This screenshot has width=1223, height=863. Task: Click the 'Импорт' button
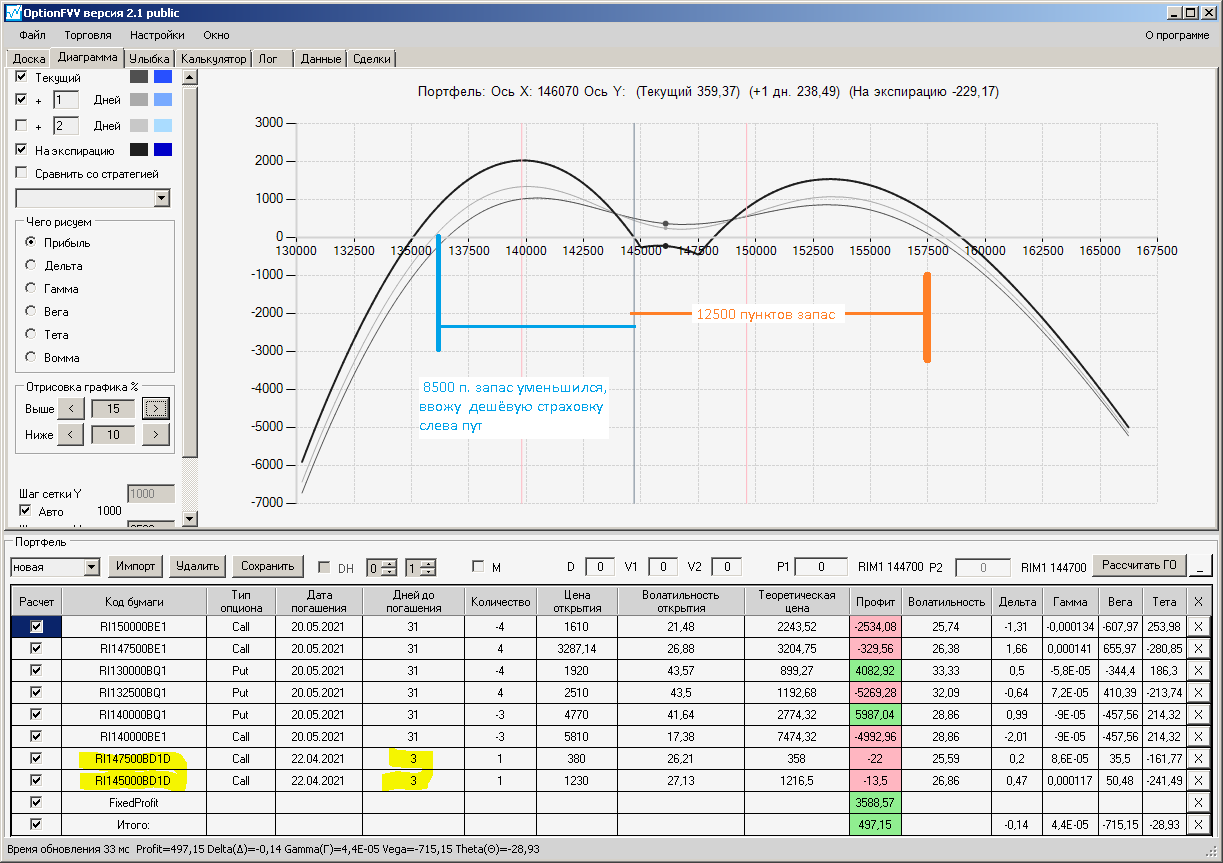point(135,566)
